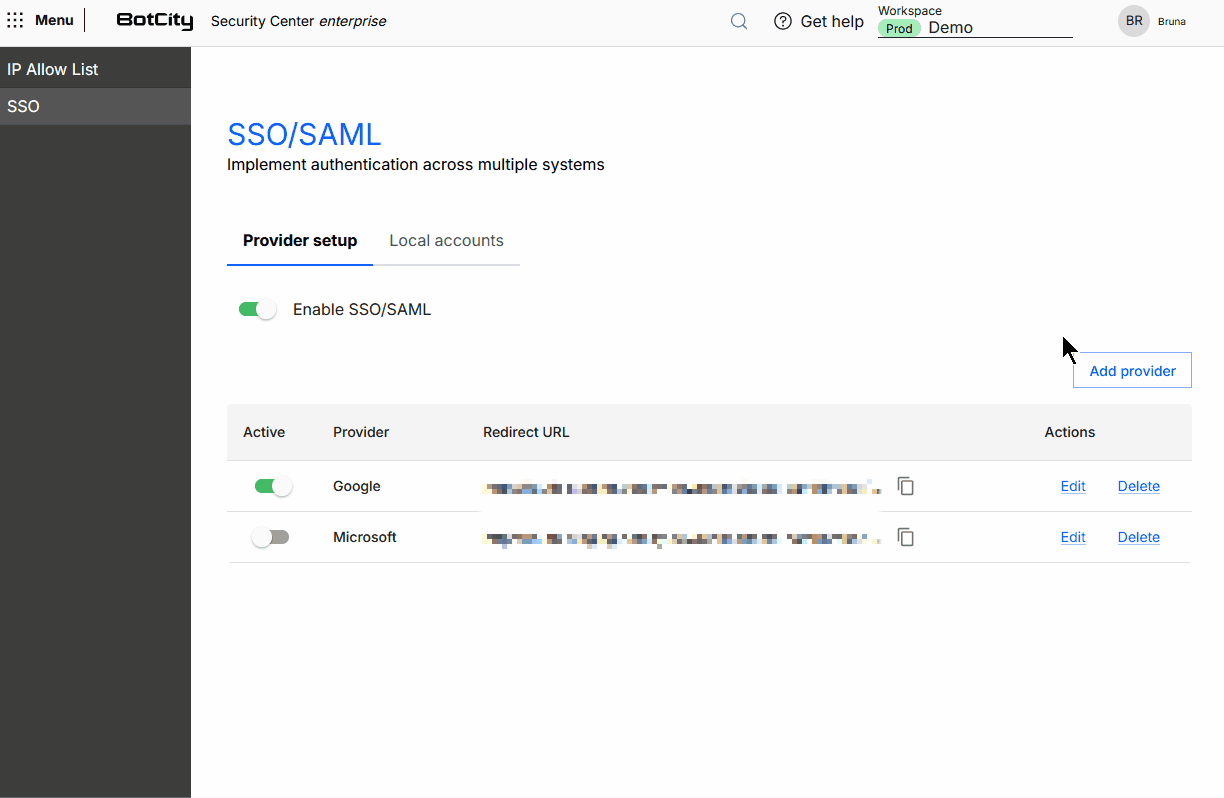Viewport: 1224px width, 798px height.
Task: Click the Redirect URL column header
Action: pyautogui.click(x=526, y=432)
